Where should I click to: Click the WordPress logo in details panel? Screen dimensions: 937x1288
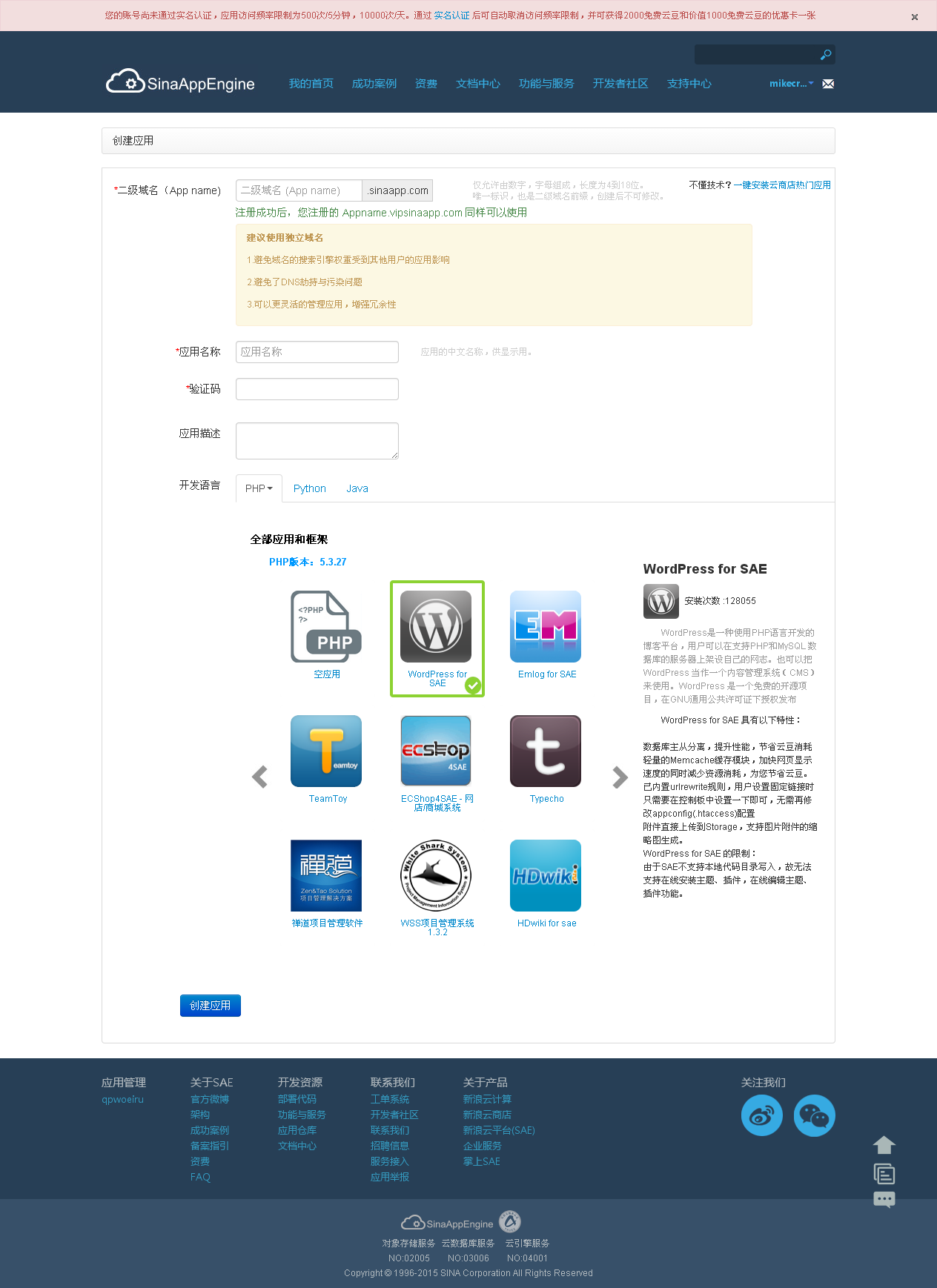[x=661, y=601]
